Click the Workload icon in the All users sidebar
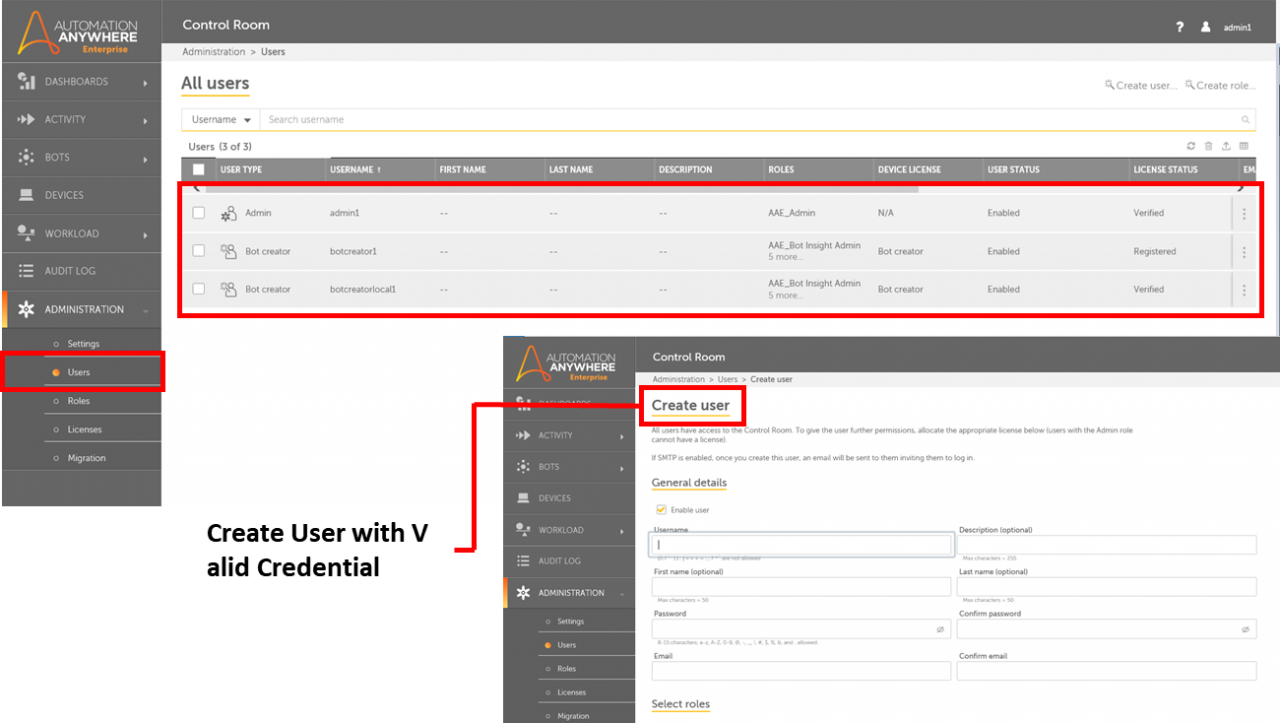Viewport: 1280px width, 723px height. tap(27, 233)
